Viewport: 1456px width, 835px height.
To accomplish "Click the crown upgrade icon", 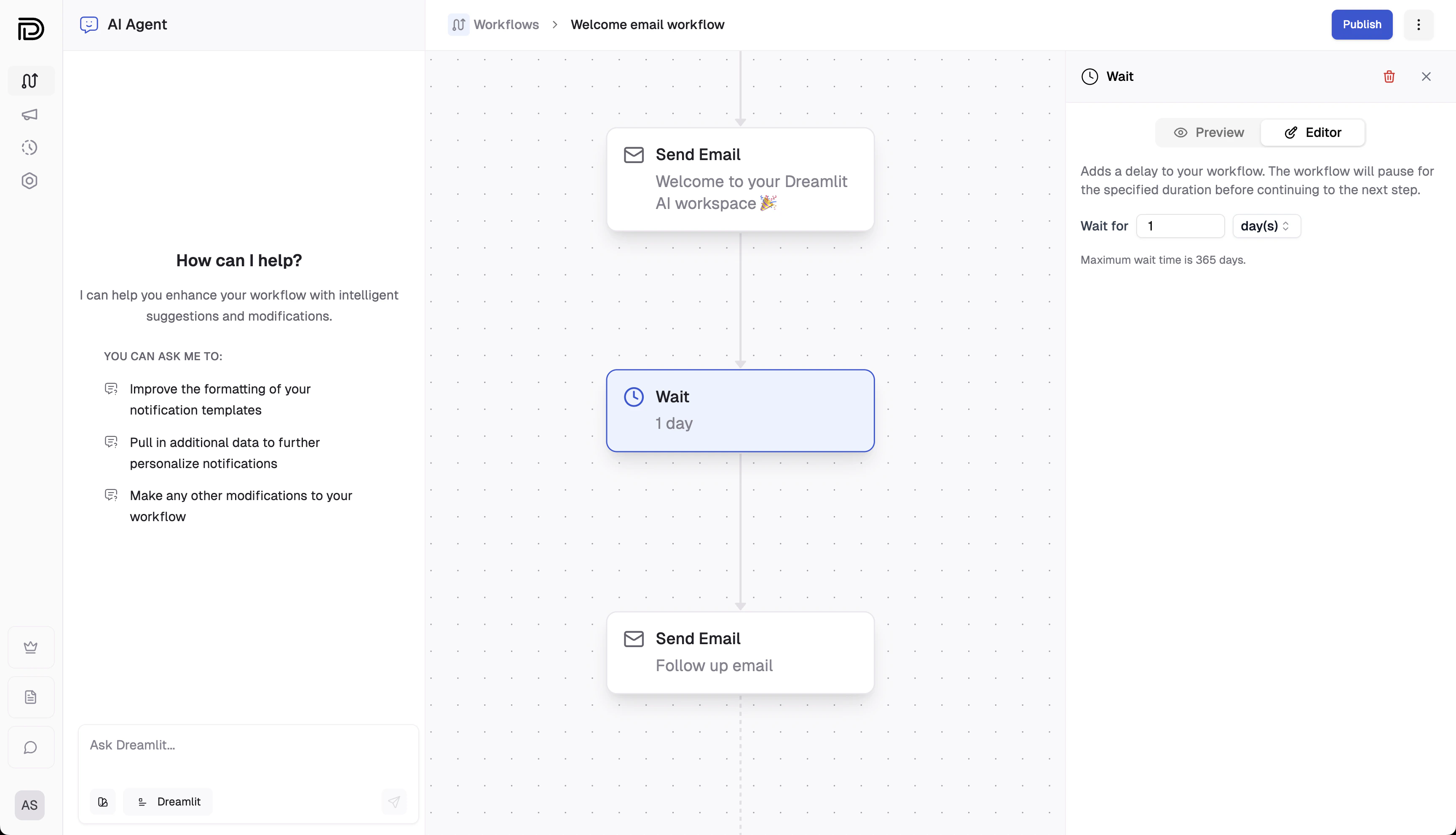I will click(31, 648).
